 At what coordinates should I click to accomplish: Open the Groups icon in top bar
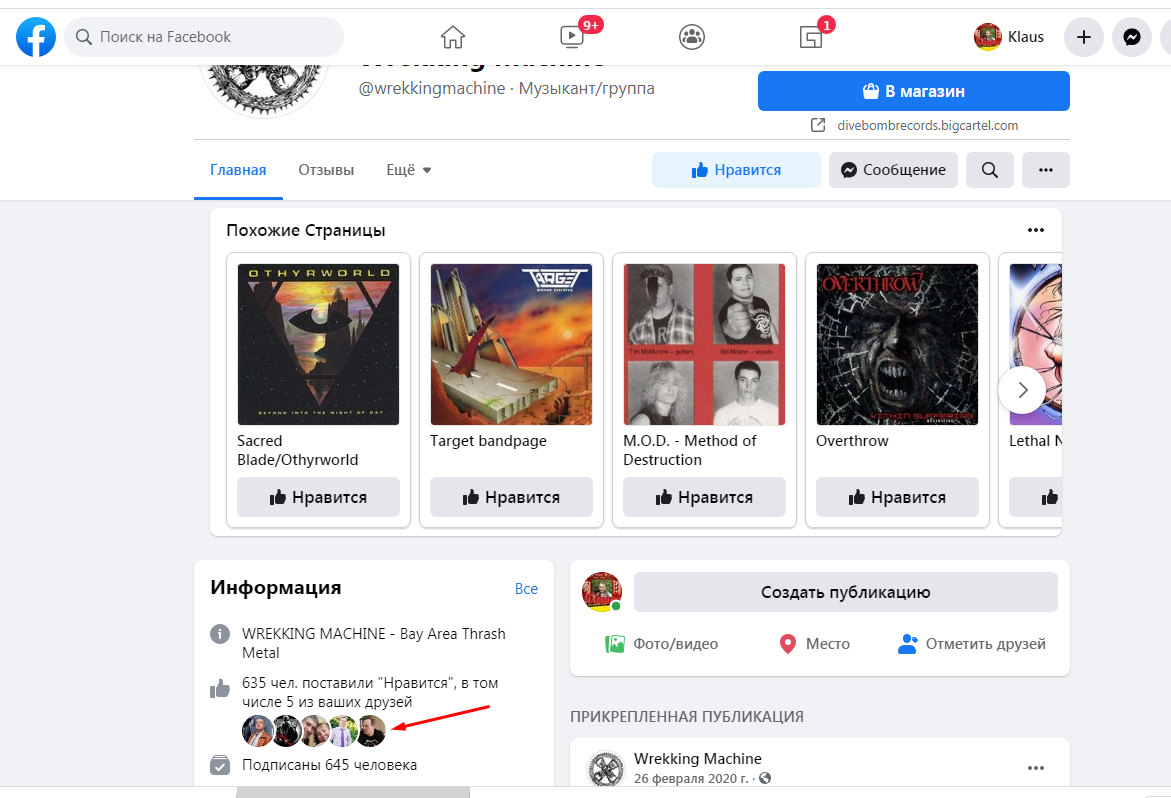tap(692, 37)
